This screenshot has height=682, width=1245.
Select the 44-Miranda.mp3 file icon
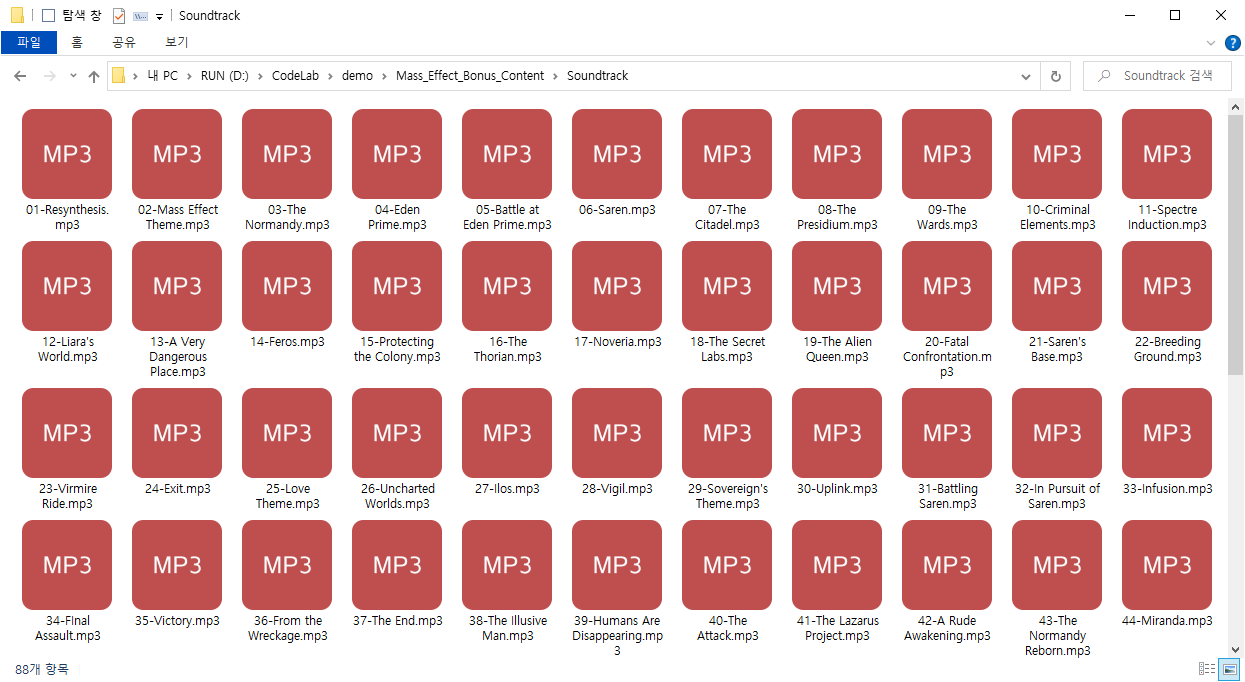click(1167, 565)
